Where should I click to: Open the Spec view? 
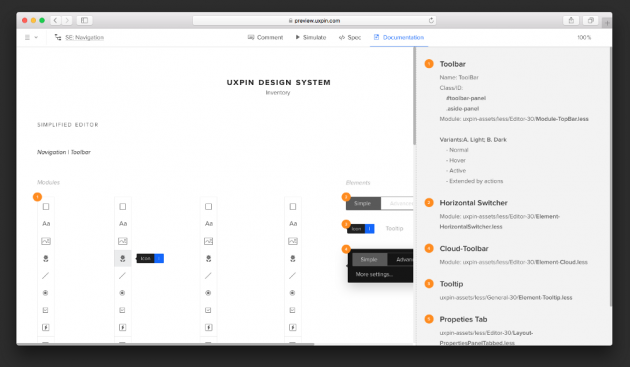pos(350,37)
